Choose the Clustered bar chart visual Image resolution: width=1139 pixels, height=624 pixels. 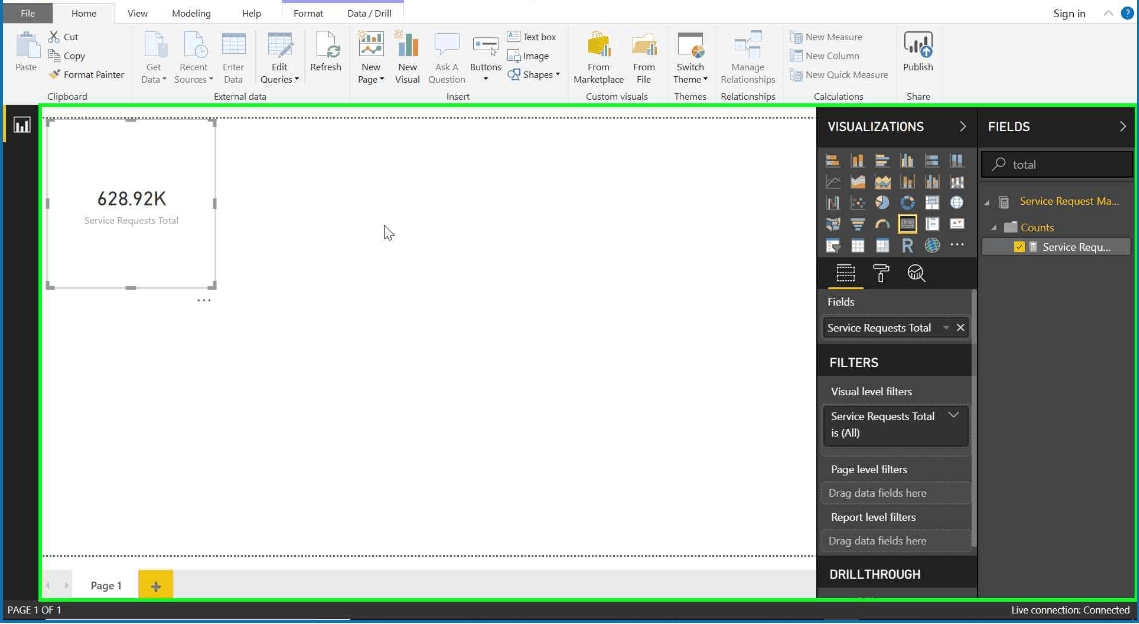click(x=883, y=161)
